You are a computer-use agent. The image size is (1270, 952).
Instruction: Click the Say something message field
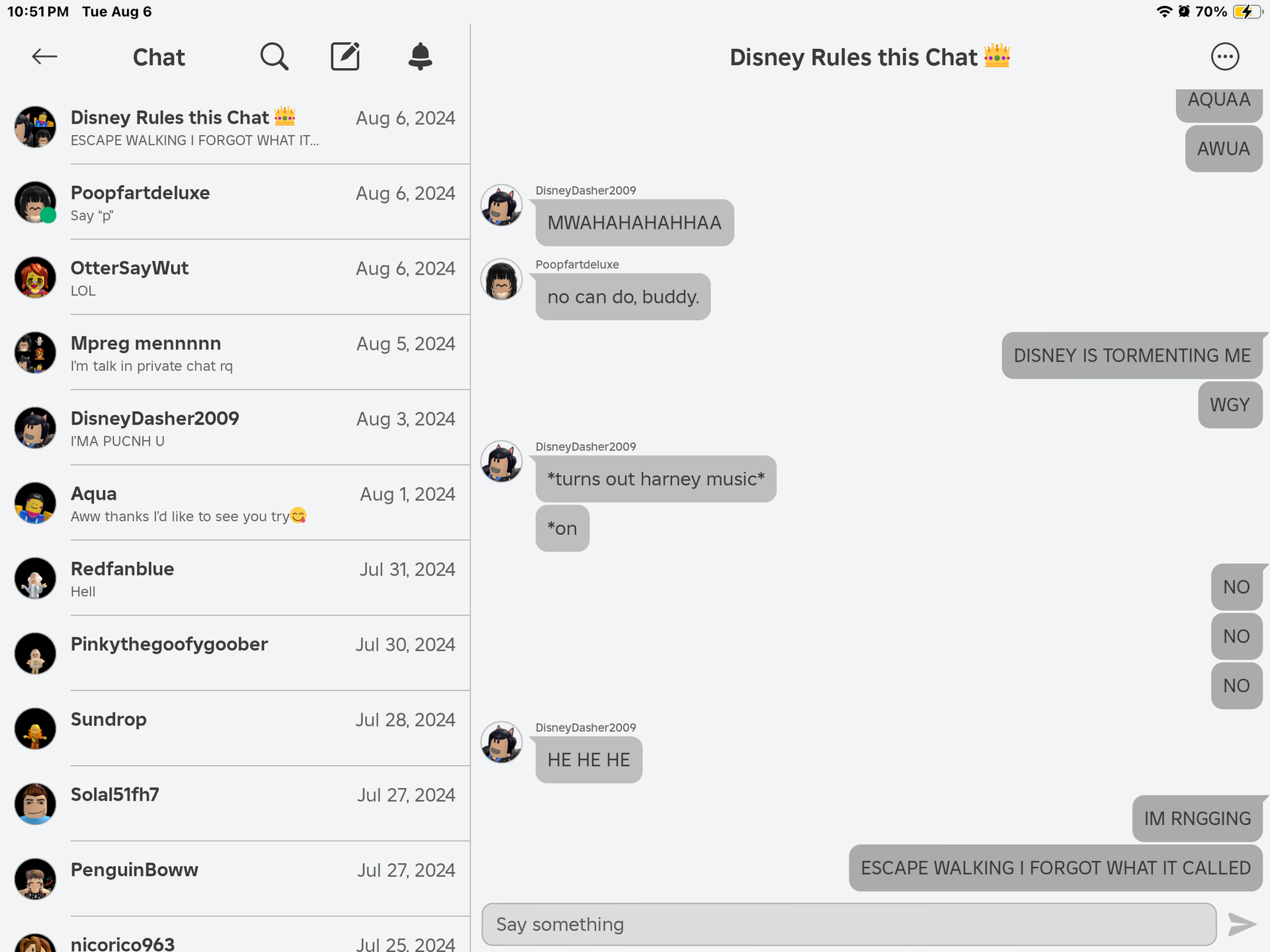[x=849, y=924]
